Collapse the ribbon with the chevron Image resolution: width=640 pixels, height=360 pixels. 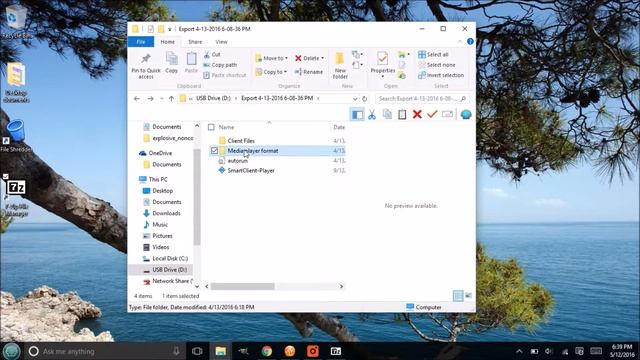click(x=460, y=42)
